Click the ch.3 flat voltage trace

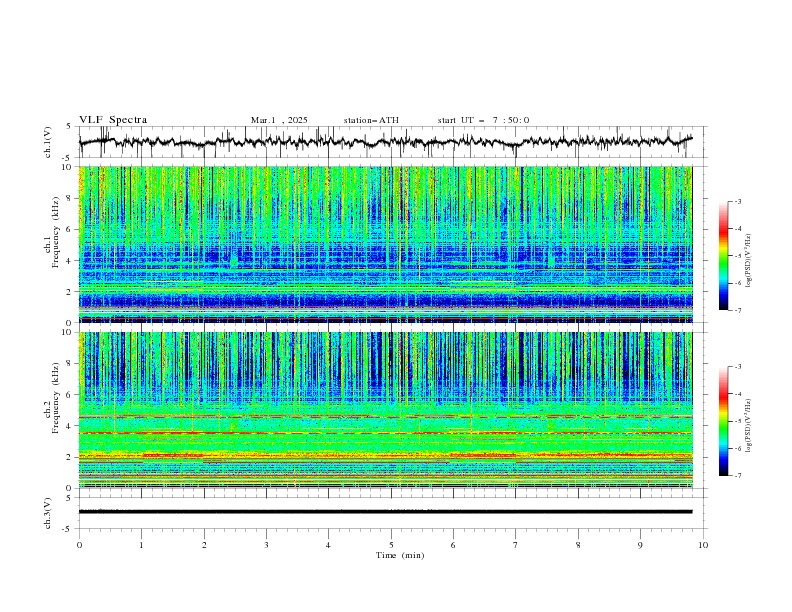tap(386, 512)
